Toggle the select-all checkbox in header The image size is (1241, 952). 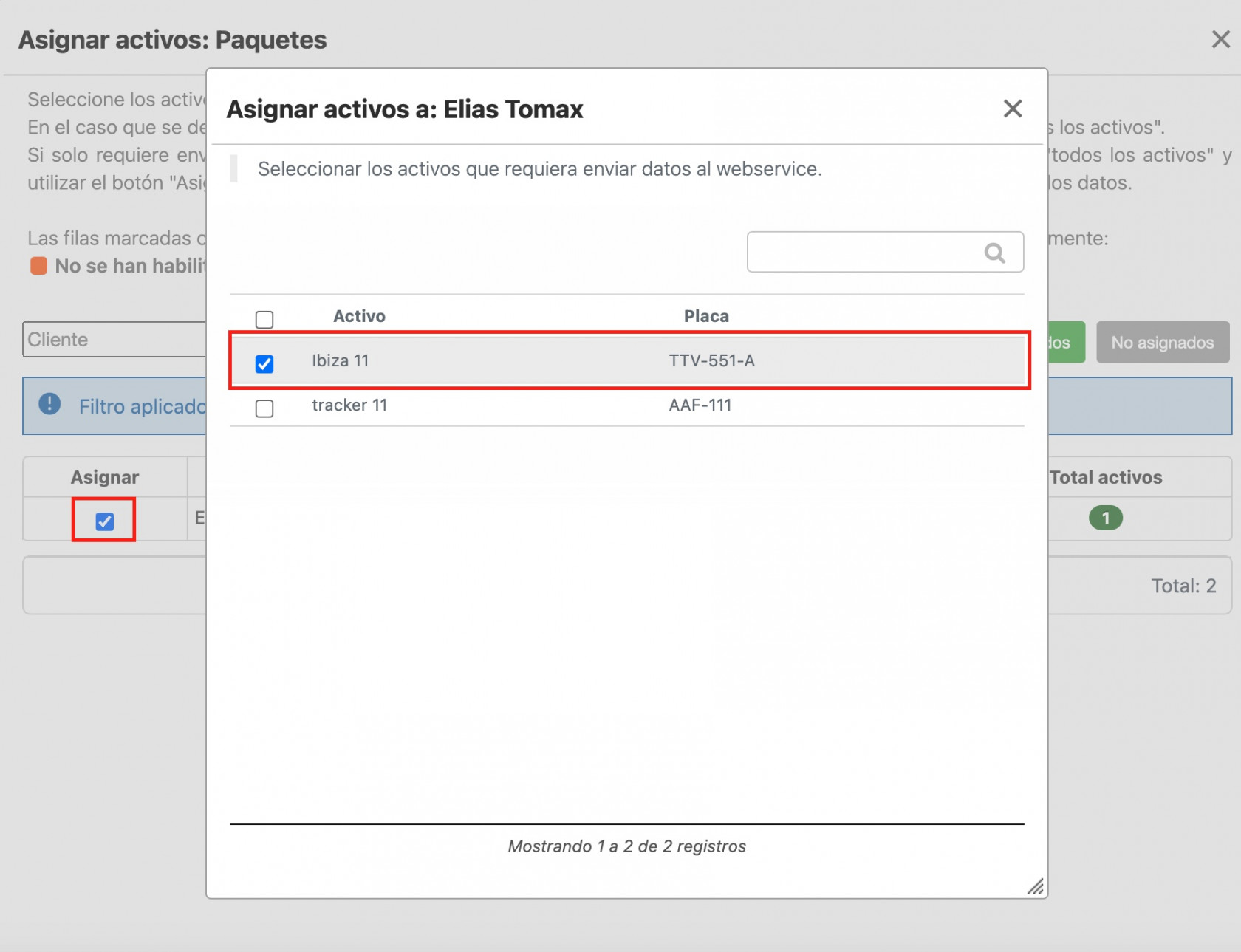264,319
